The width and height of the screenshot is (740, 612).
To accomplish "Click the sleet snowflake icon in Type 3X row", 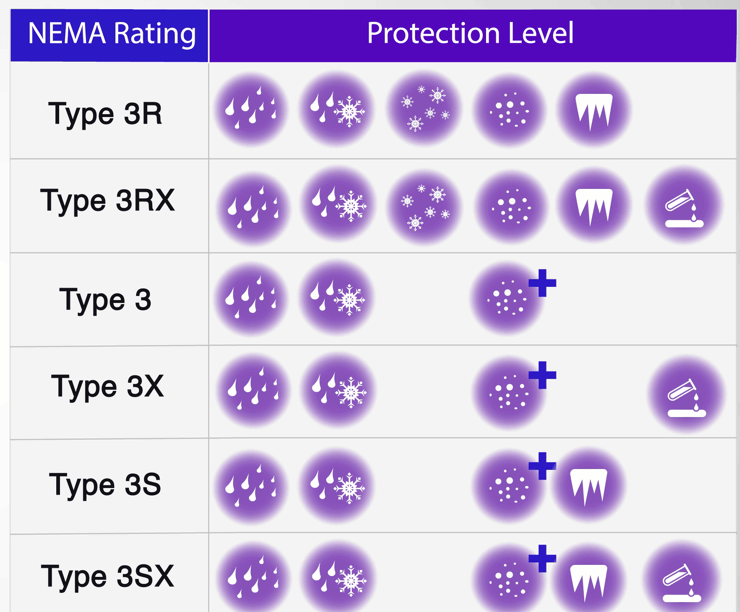I will click(x=337, y=391).
